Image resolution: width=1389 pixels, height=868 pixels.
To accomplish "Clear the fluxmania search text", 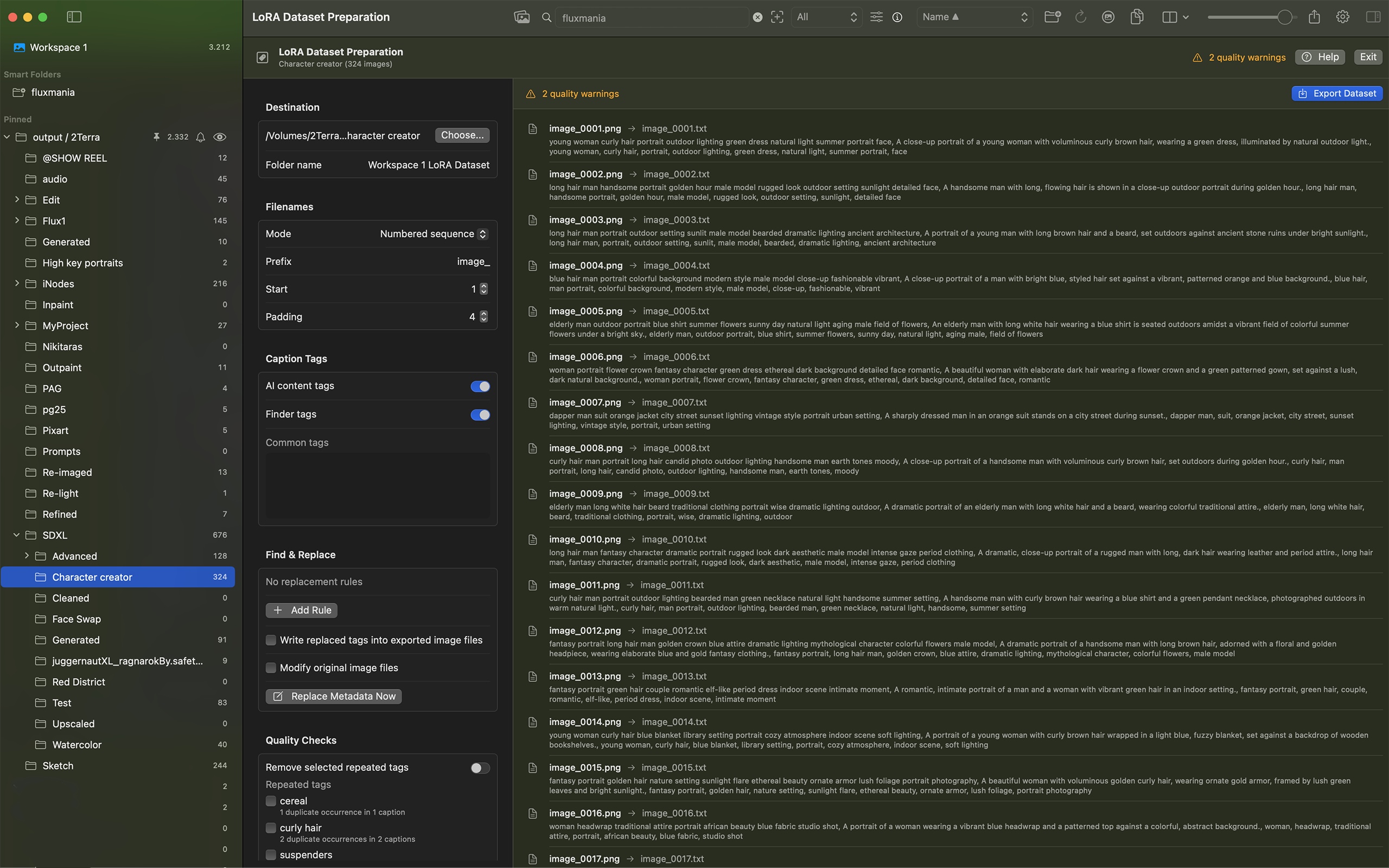I will (x=757, y=18).
